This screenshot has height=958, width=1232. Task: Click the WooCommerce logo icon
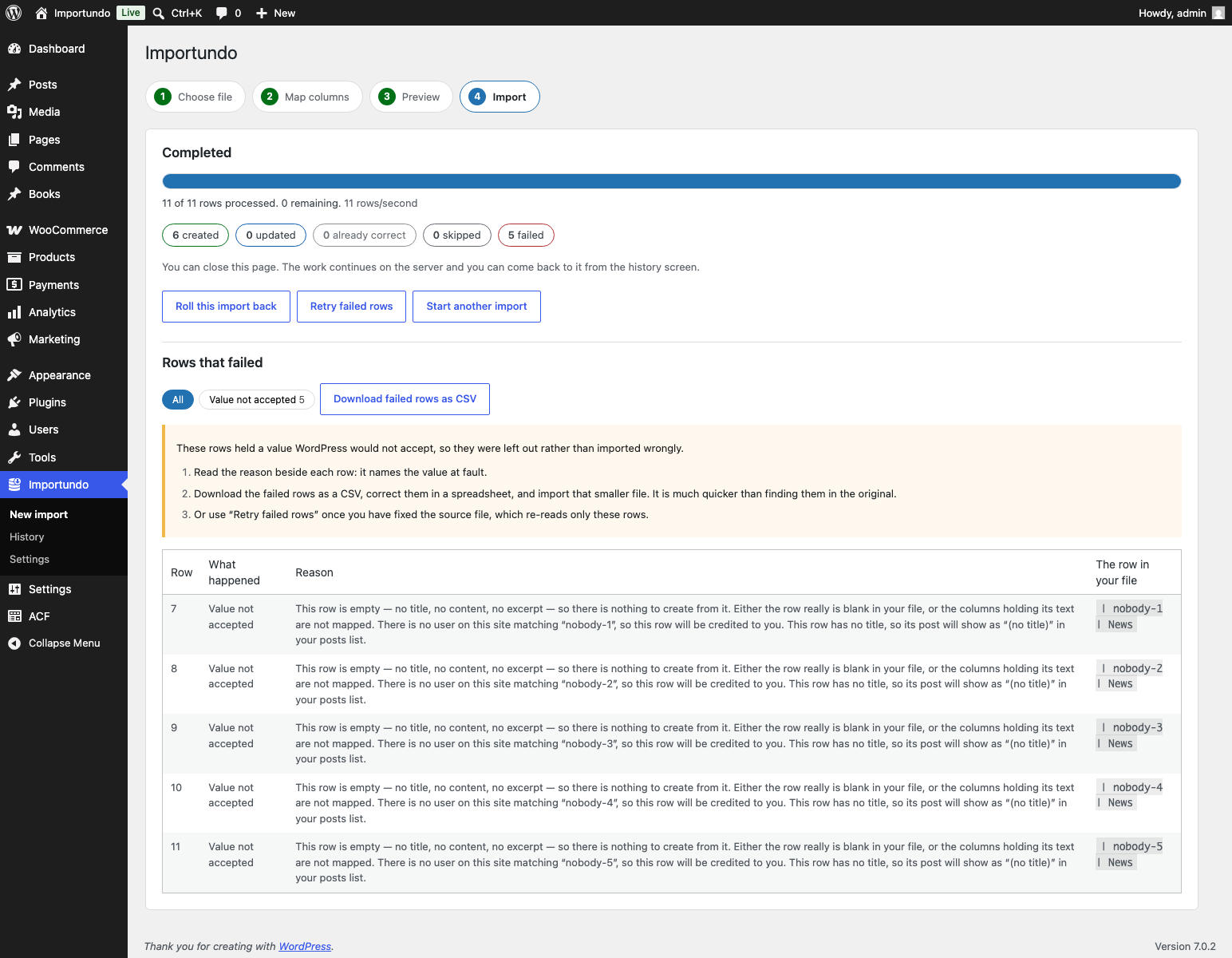point(14,230)
